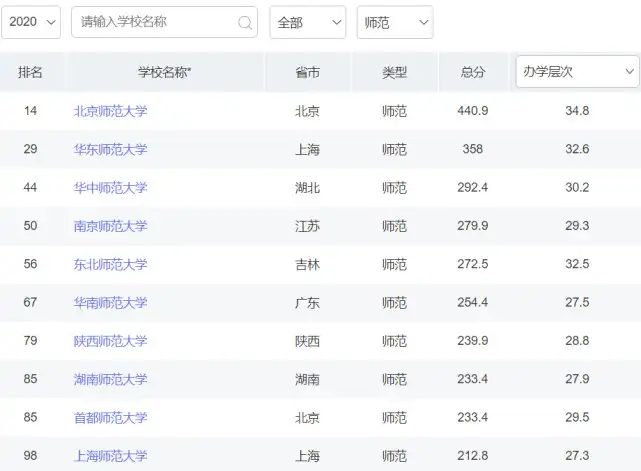Expand the 全部 province dropdown
641x471 pixels.
308,22
